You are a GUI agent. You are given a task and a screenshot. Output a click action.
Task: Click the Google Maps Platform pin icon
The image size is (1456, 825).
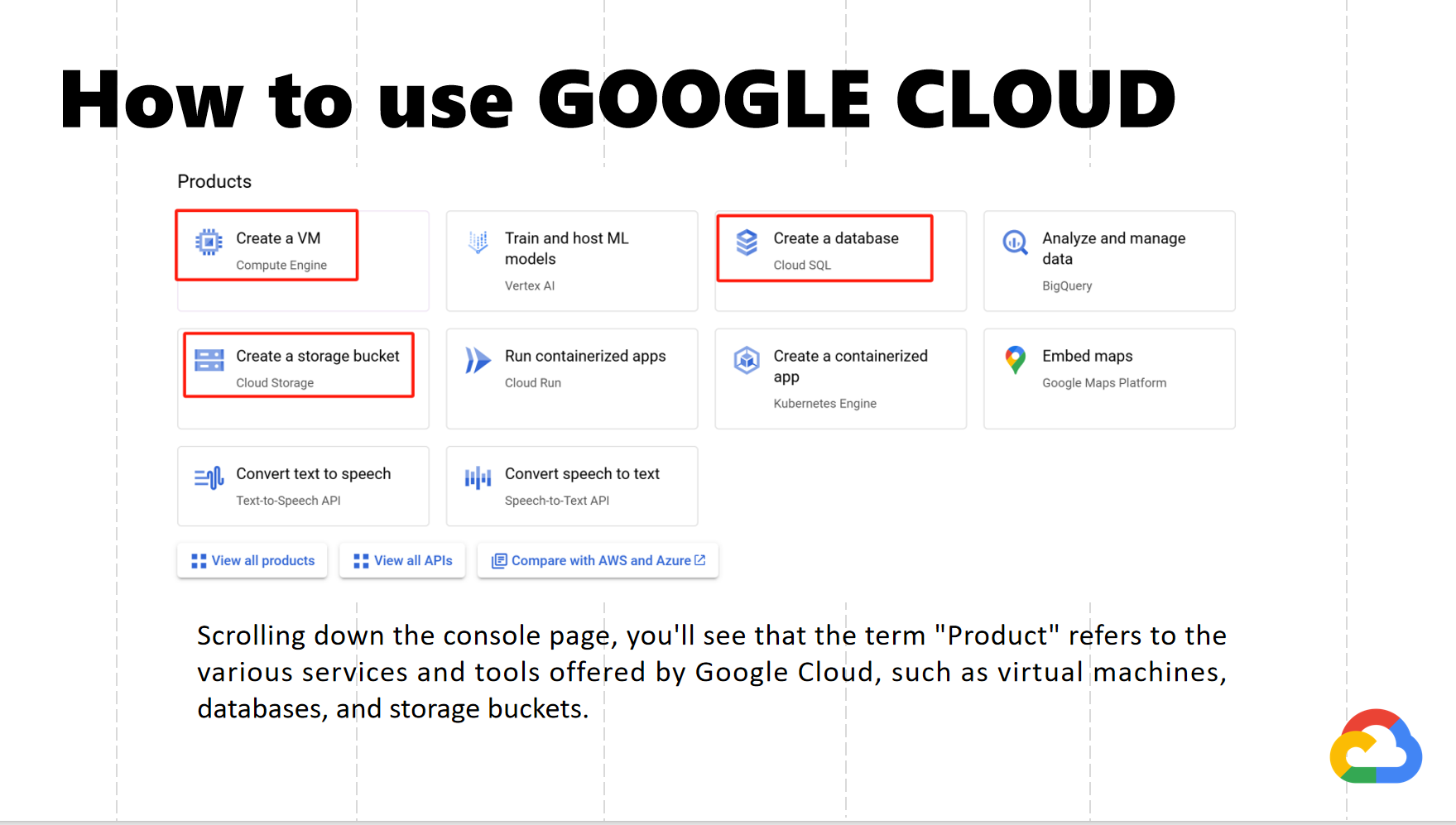pyautogui.click(x=1014, y=361)
